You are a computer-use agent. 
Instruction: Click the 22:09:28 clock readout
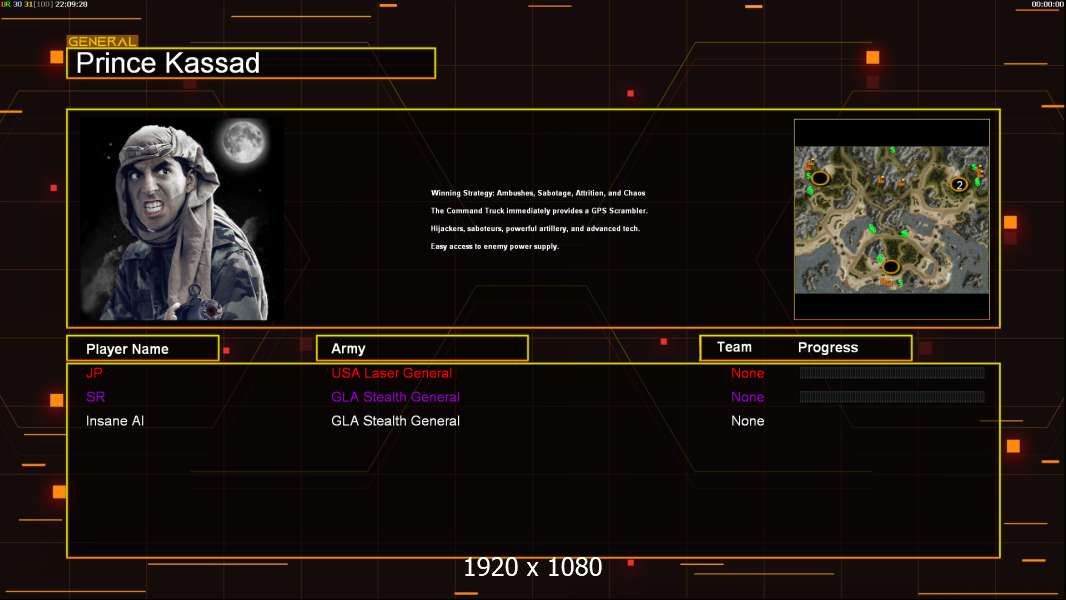[x=71, y=4]
